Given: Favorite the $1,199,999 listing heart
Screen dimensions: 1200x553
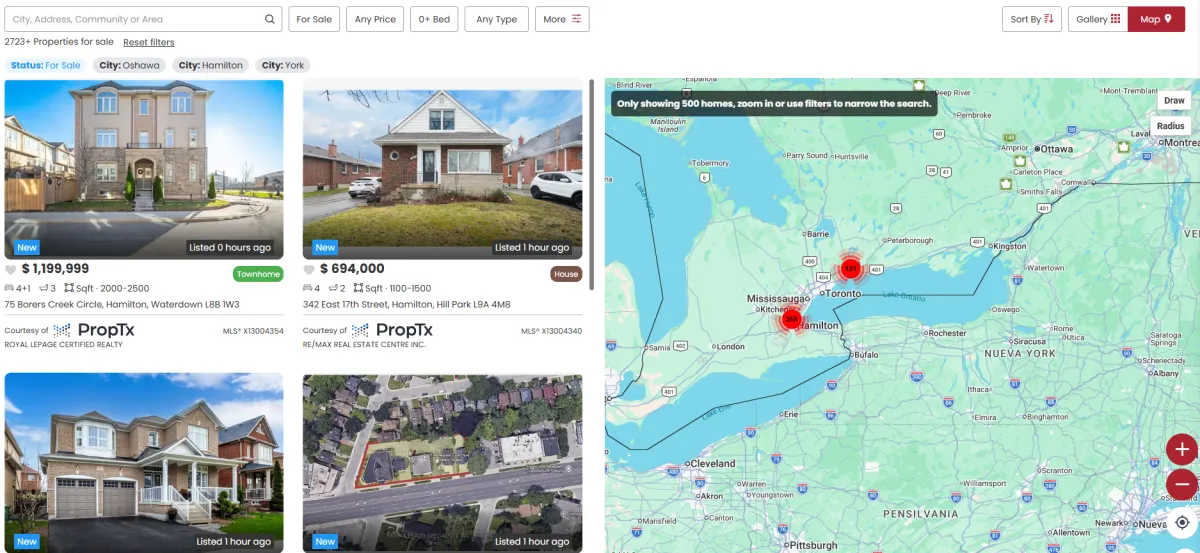Looking at the screenshot, I should [11, 269].
